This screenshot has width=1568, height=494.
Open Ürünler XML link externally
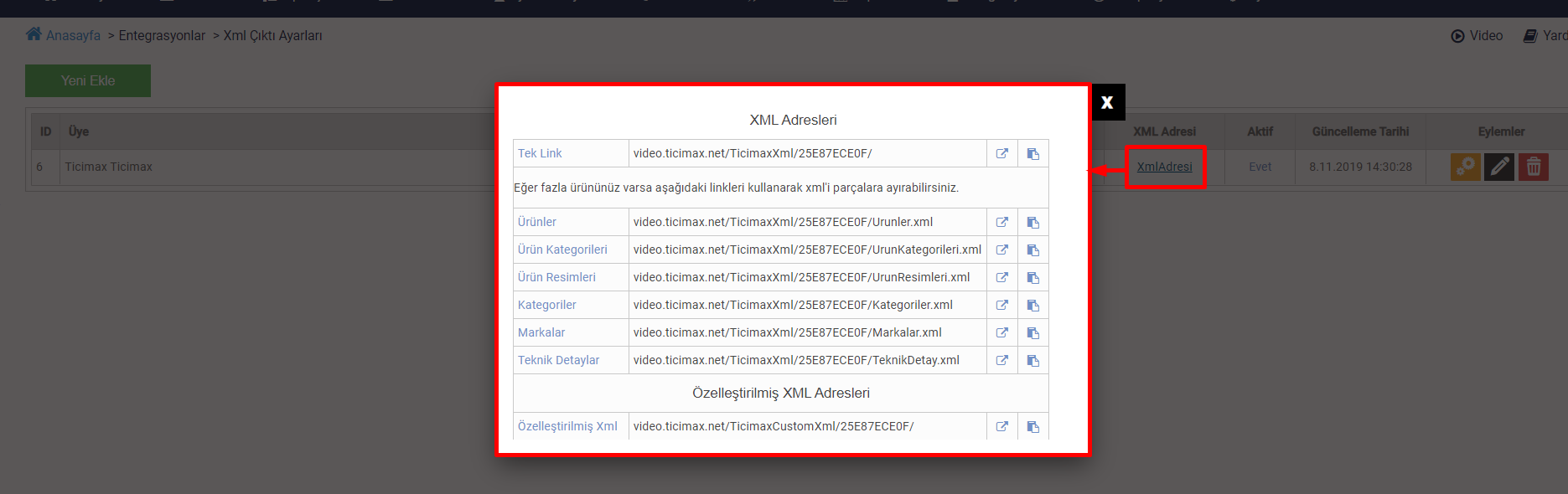point(1001,222)
